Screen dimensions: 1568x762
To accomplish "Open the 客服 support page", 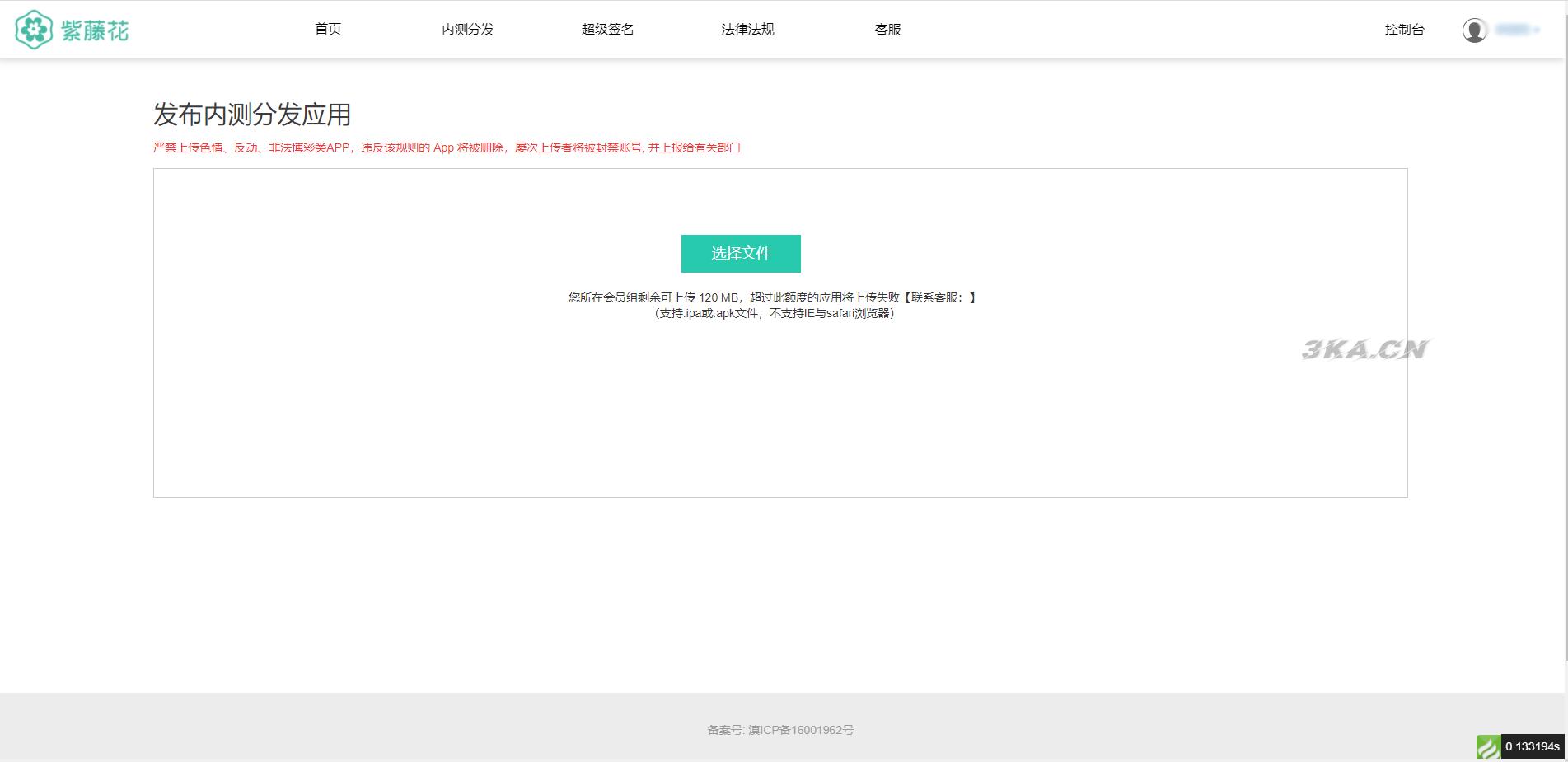I will pos(887,30).
